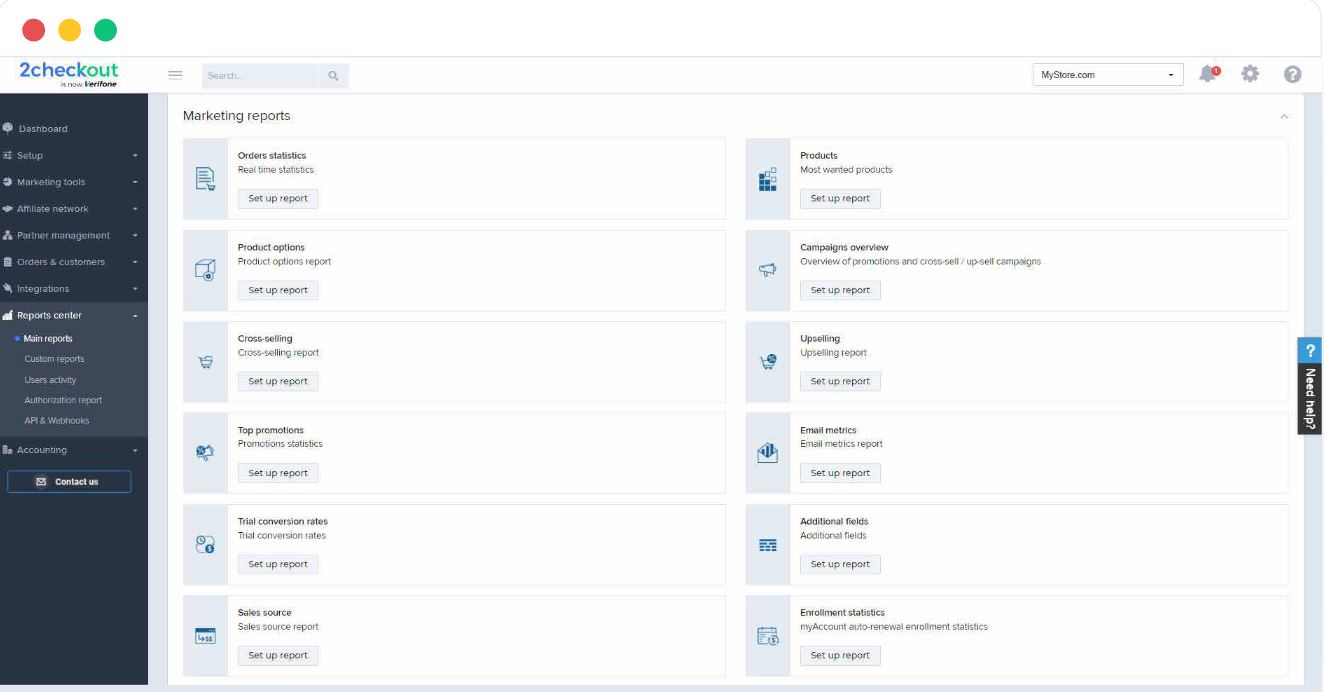This screenshot has height=692, width=1324.
Task: Open Custom reports in sidebar
Action: point(54,359)
